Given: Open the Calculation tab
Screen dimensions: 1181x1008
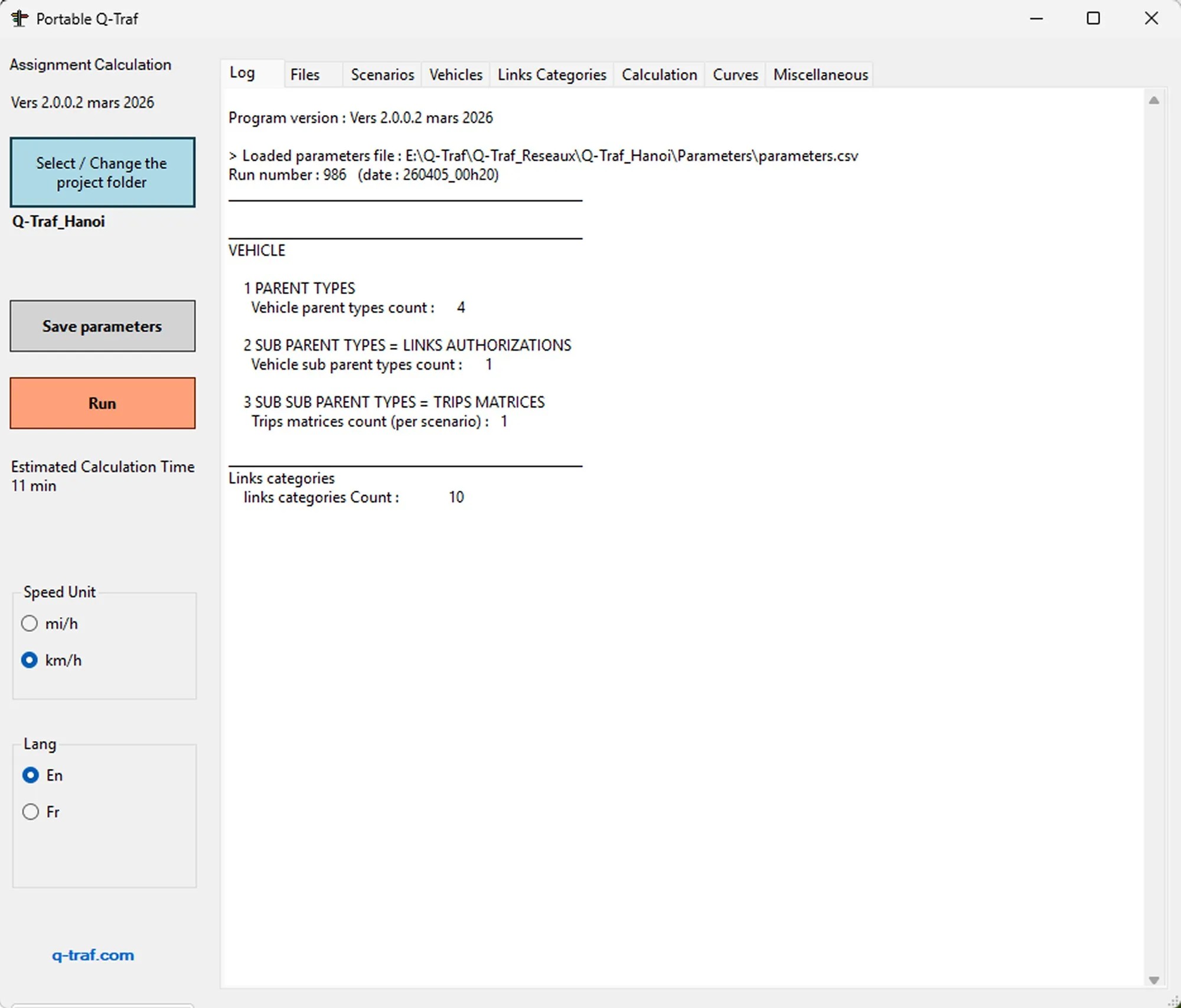Looking at the screenshot, I should tap(659, 75).
